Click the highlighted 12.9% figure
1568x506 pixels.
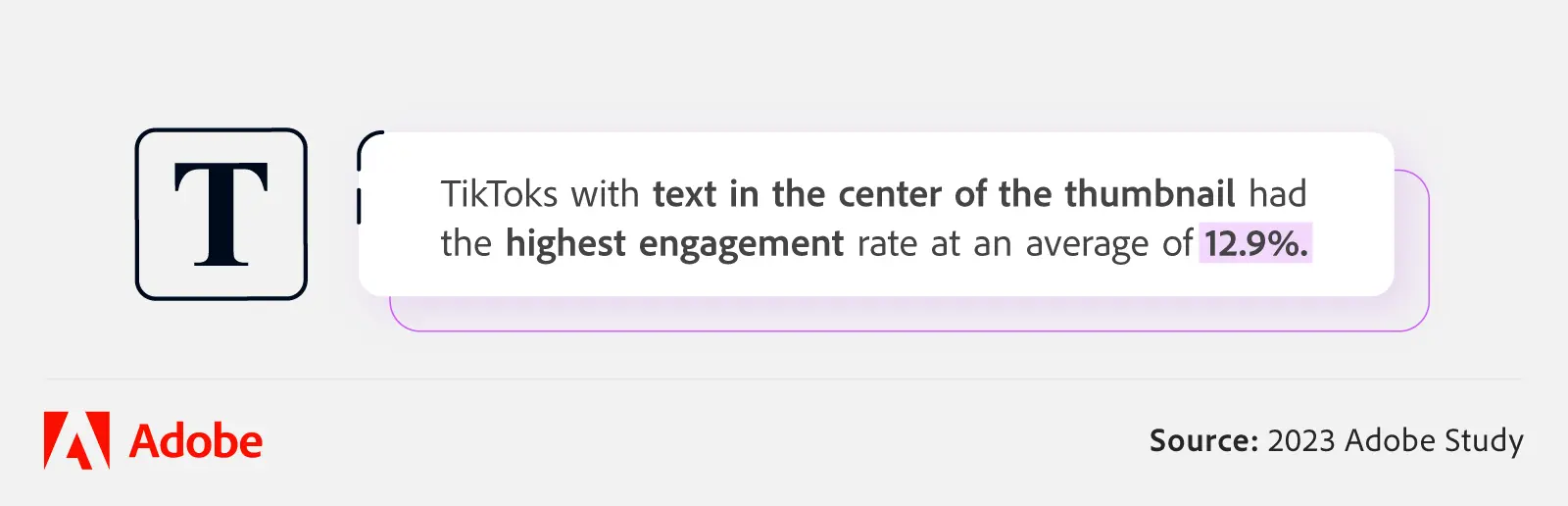(1255, 244)
